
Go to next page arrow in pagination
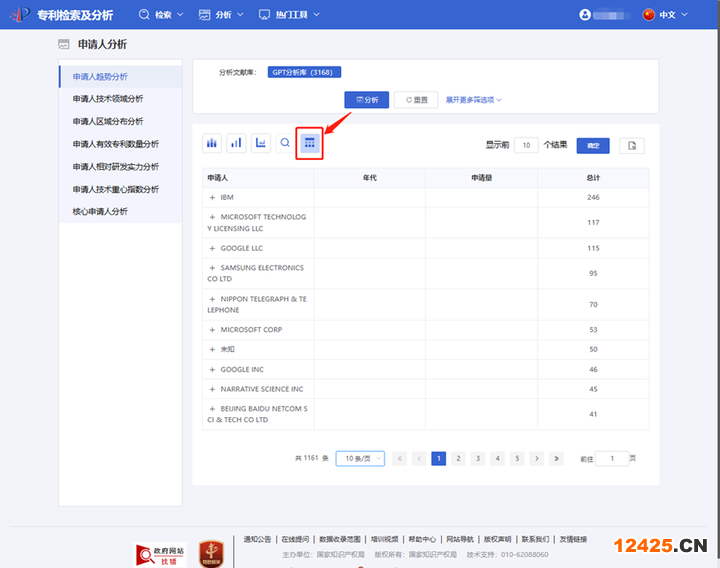[536, 458]
